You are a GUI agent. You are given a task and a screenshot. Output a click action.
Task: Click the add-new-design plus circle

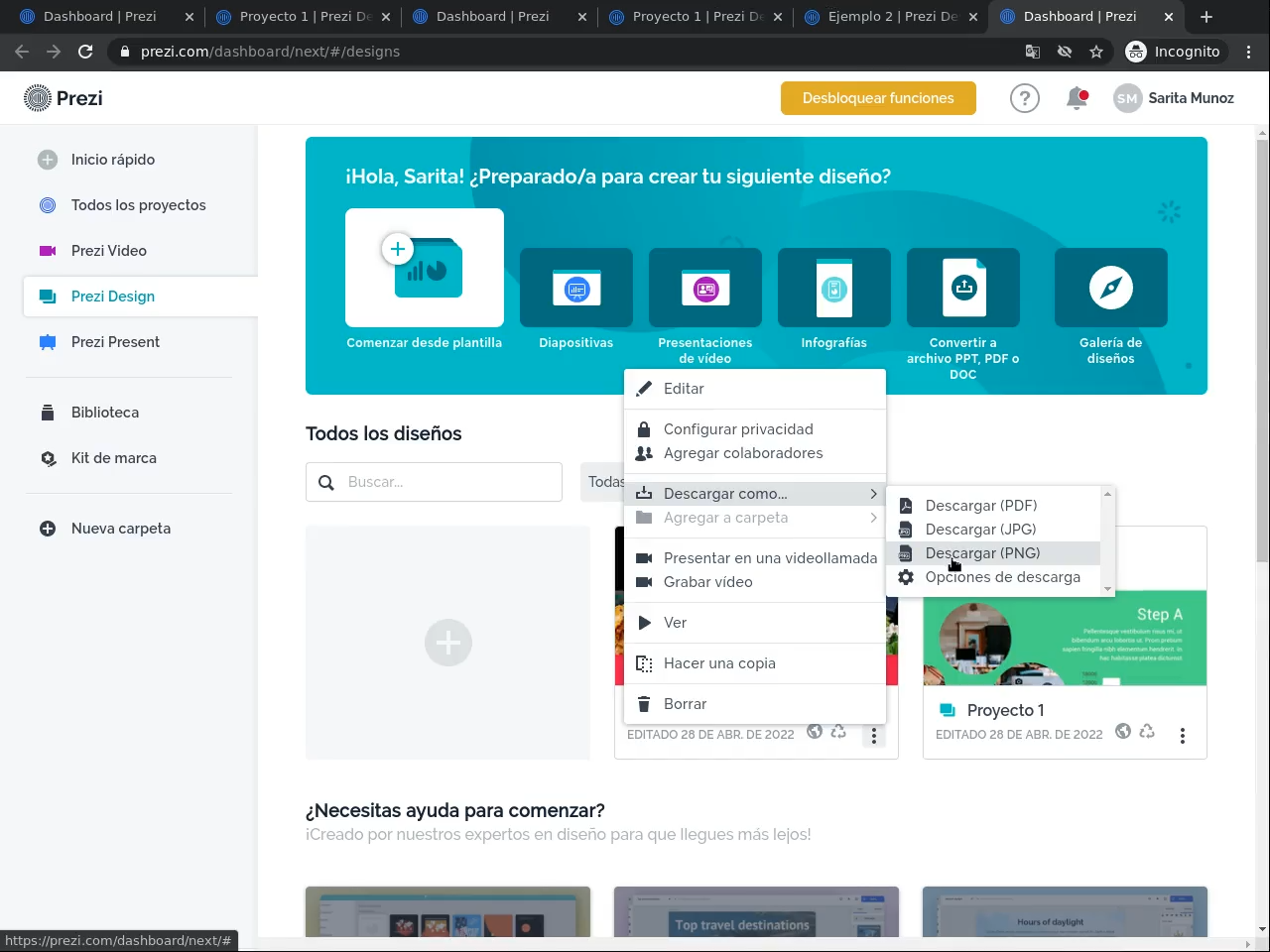(448, 643)
